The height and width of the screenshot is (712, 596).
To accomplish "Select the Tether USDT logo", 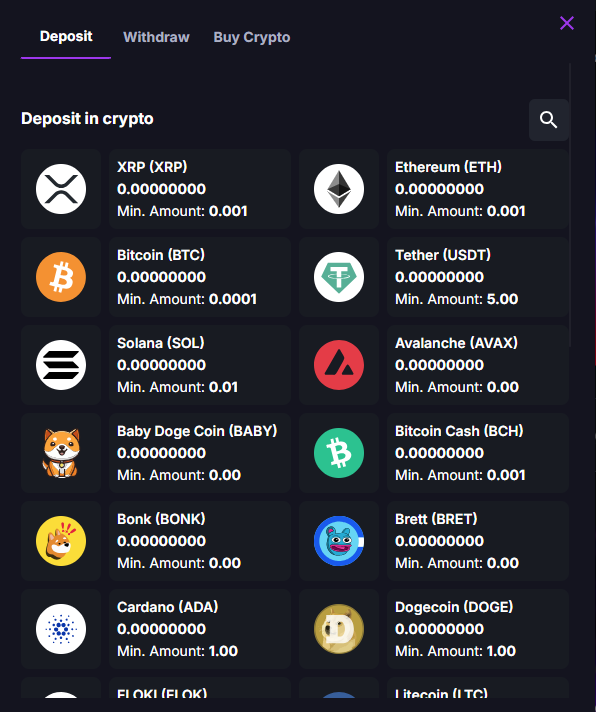I will (339, 277).
